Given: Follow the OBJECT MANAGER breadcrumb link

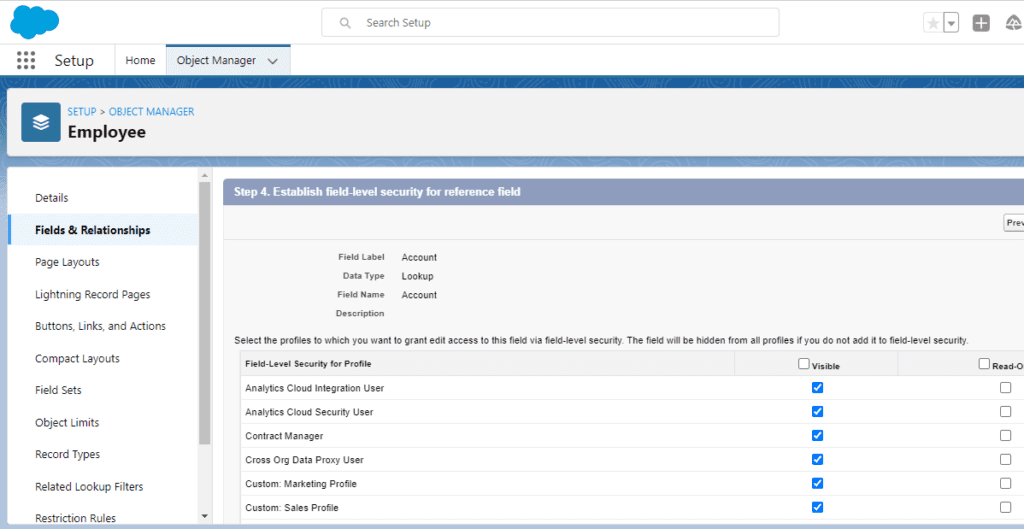Looking at the screenshot, I should coord(152,112).
